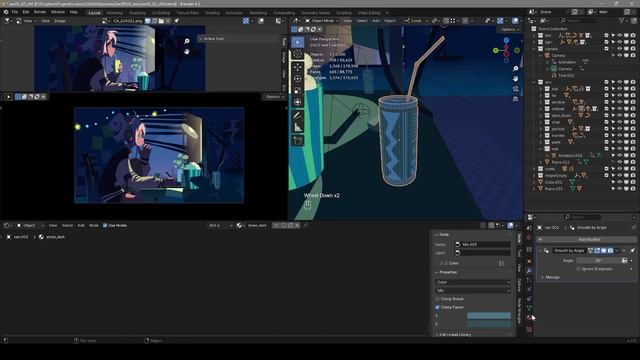The width and height of the screenshot is (640, 360).
Task: Toggle modifier realtime display for Smooth by Angle
Action: (x=604, y=250)
